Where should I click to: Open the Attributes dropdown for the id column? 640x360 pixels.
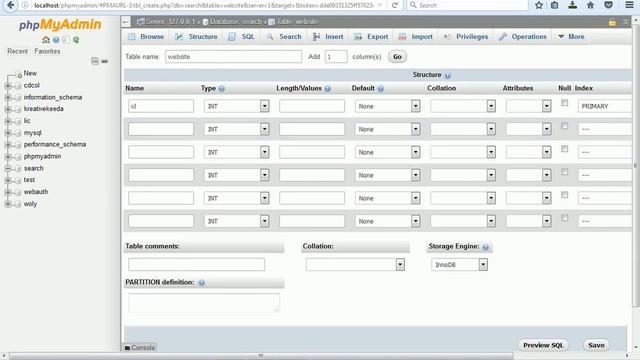(529, 106)
